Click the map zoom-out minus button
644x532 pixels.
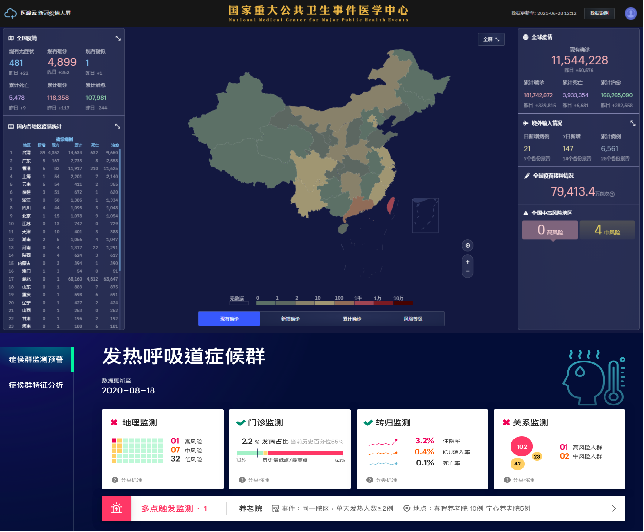(467, 271)
